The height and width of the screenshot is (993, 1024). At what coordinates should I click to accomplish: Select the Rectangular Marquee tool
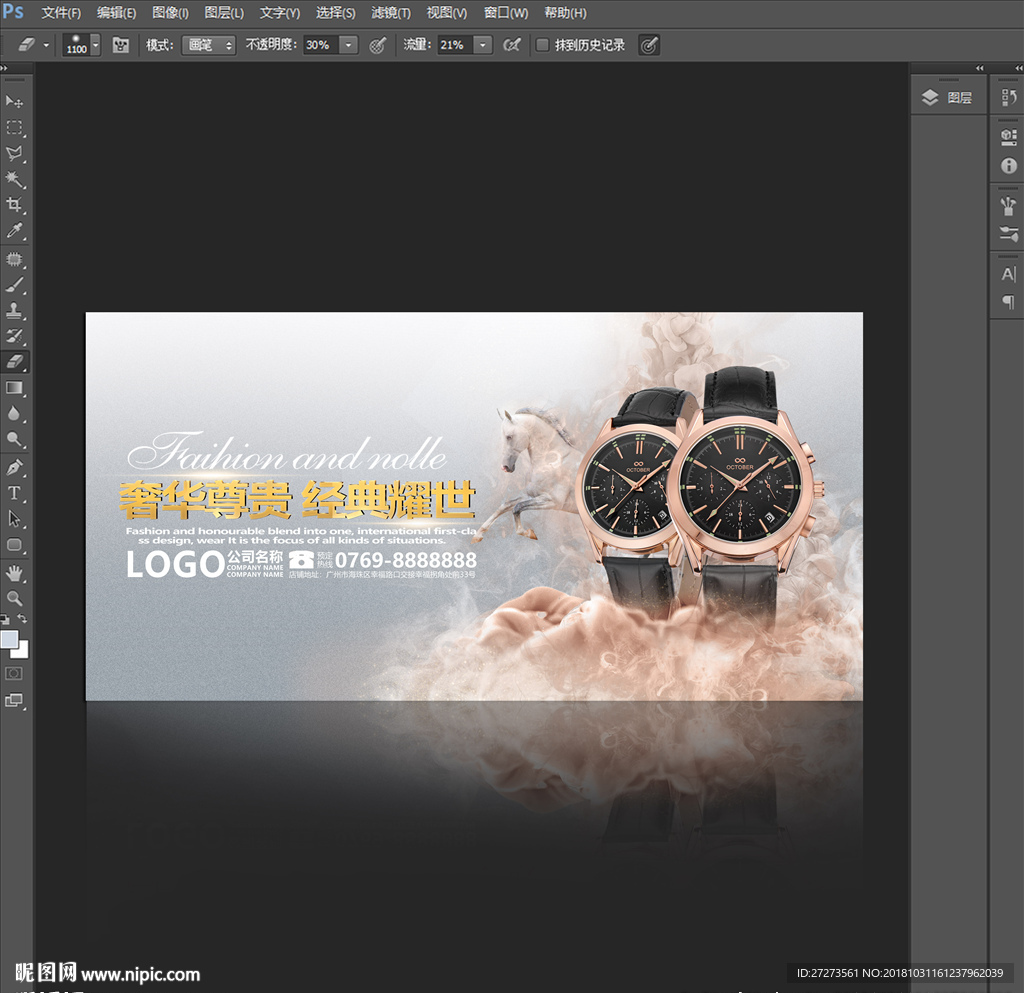pos(14,127)
